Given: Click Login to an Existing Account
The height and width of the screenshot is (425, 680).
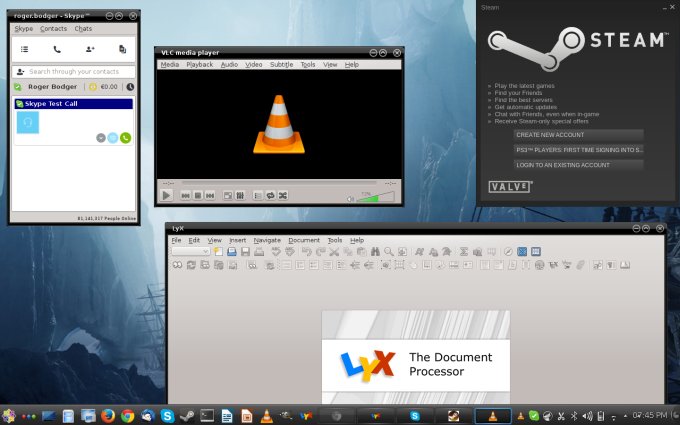Looking at the screenshot, I should click(578, 165).
